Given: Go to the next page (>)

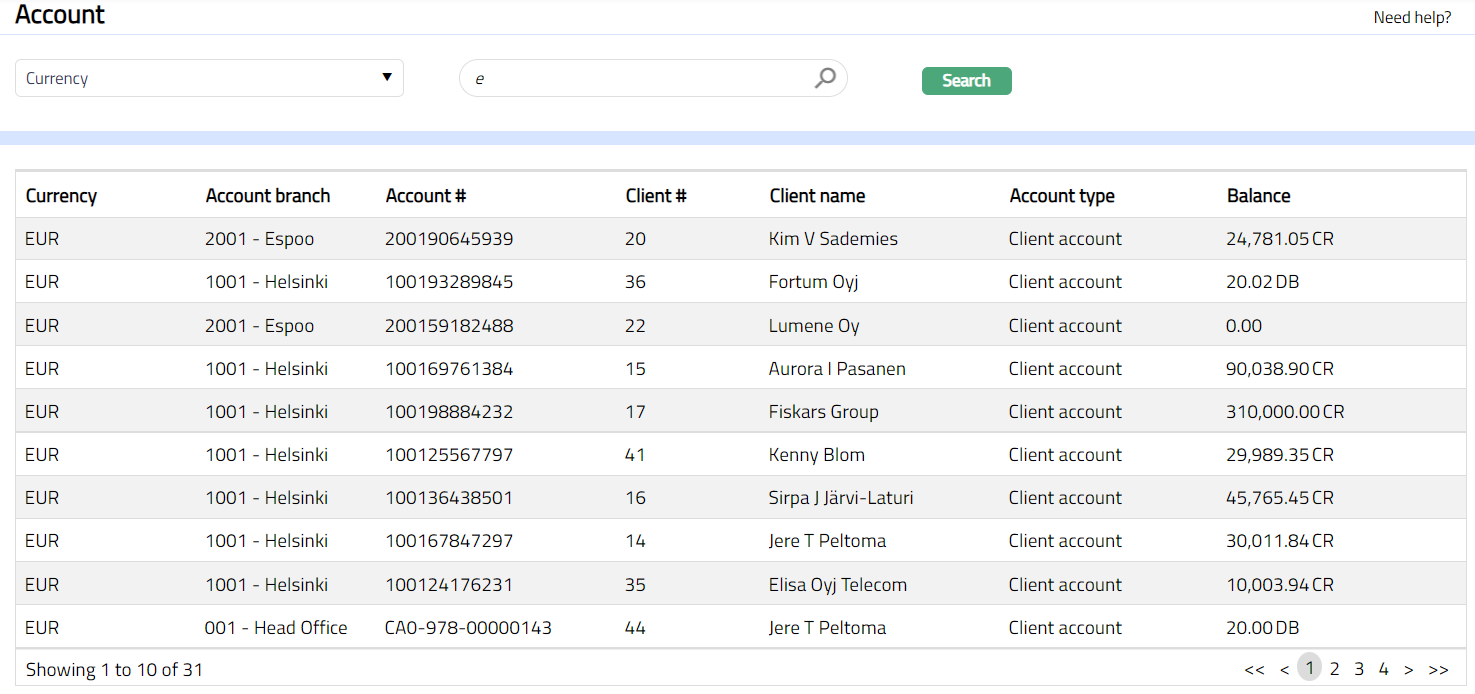Looking at the screenshot, I should (1408, 669).
